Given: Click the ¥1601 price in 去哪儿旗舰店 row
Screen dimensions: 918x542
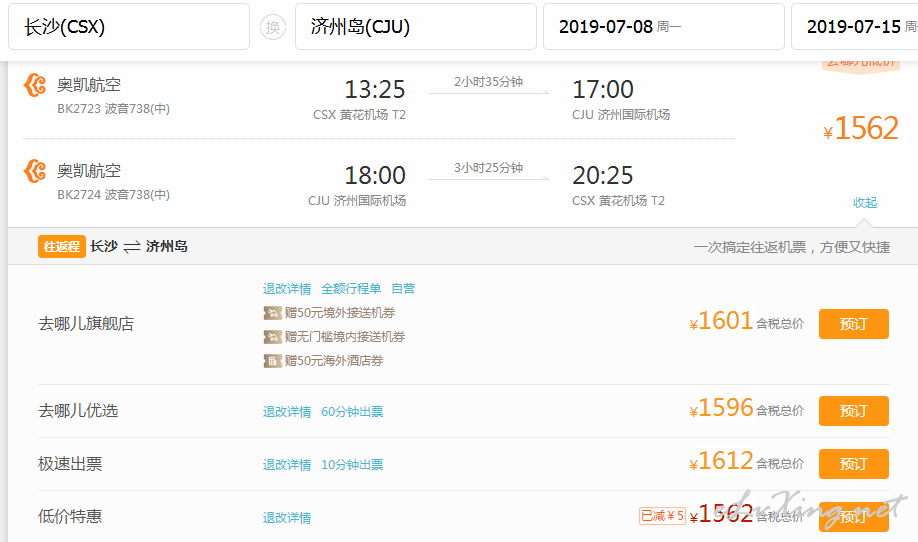Looking at the screenshot, I should click(721, 321).
